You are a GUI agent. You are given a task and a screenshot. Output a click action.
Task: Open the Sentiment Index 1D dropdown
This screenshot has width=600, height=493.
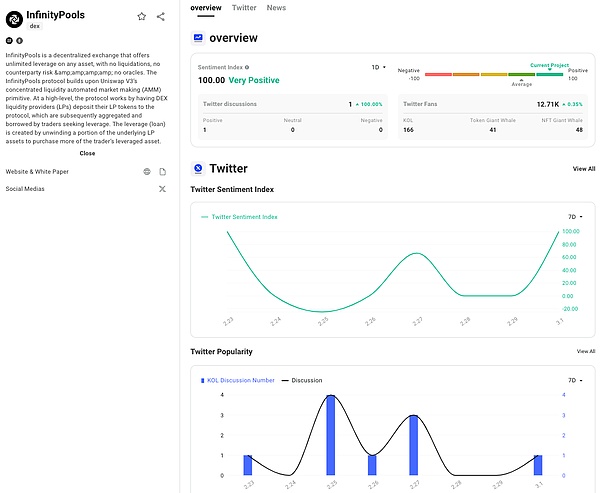(378, 67)
